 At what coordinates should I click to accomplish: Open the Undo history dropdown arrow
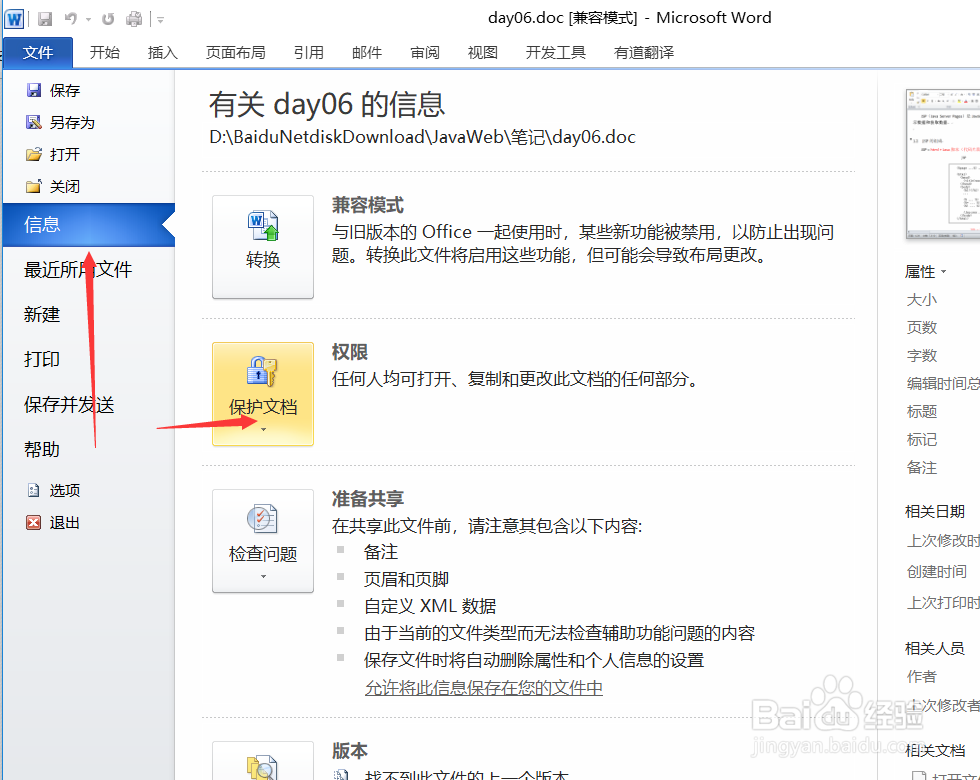88,19
